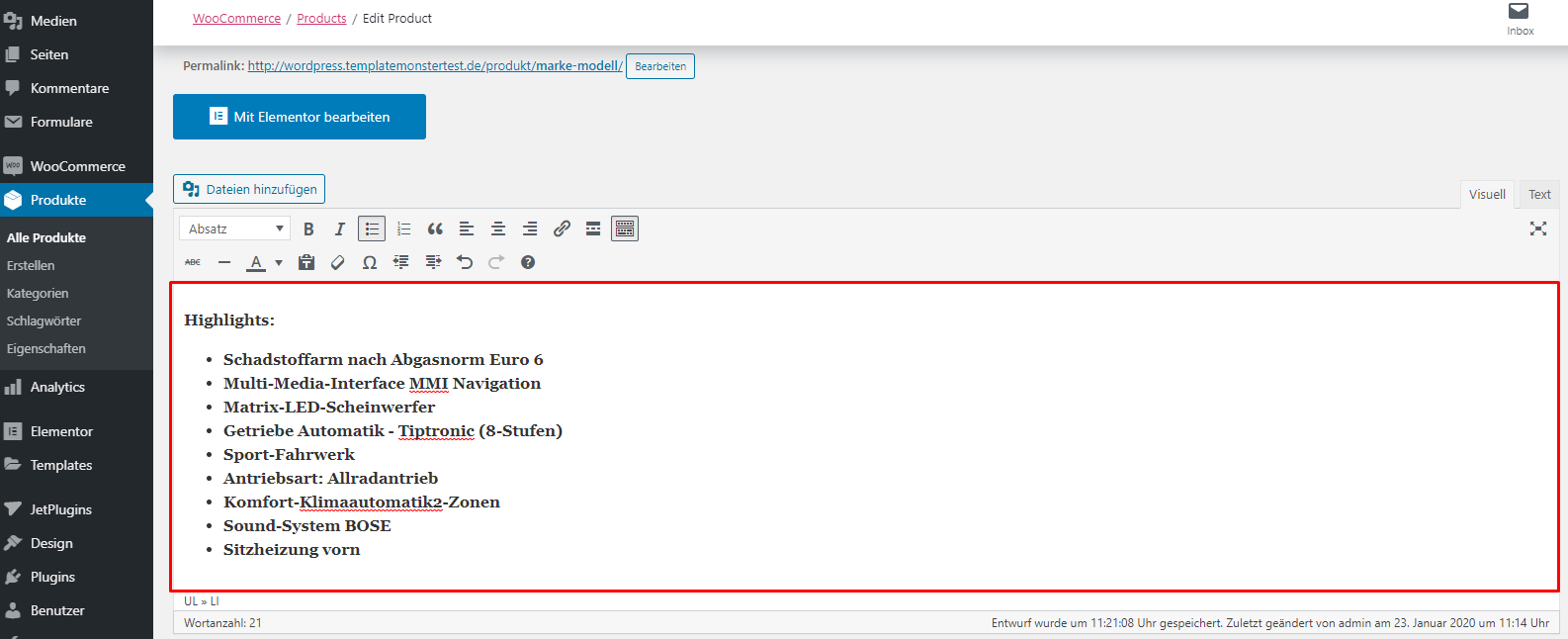This screenshot has width=1568, height=639.
Task: Toggle the bulleted list button
Action: tap(372, 228)
